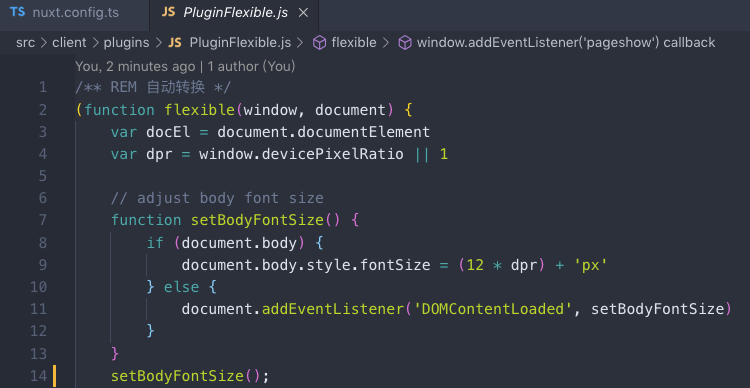750x388 pixels.
Task: Click addEventListener on line 11
Action: 333,310
